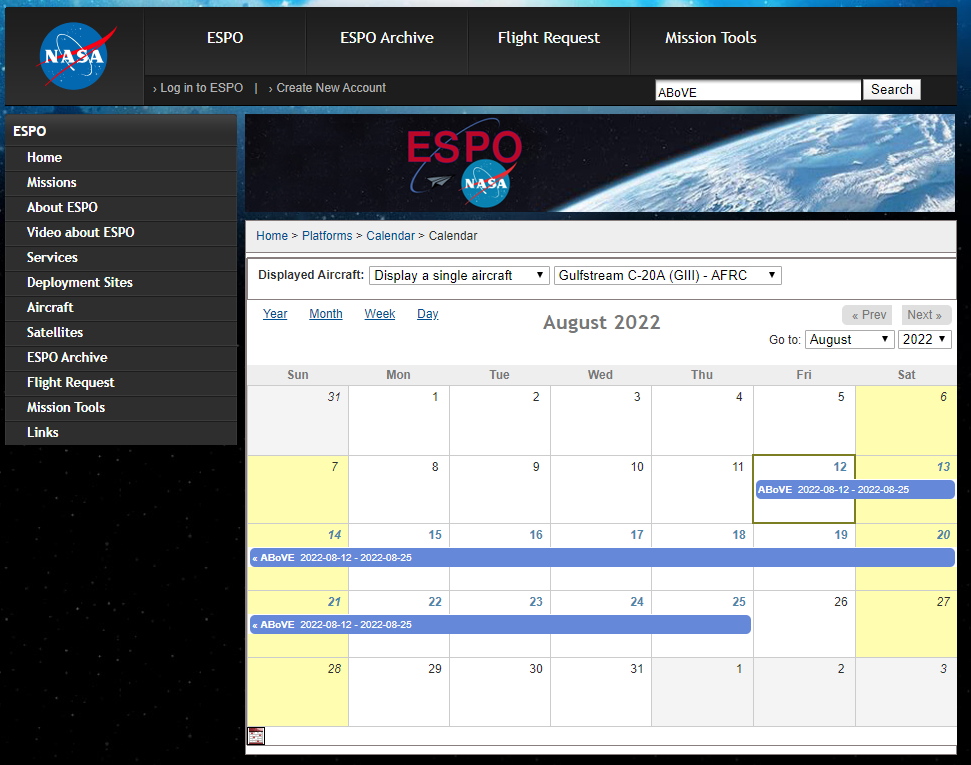Open the Flight Request top menu
This screenshot has height=765, width=971.
549,38
